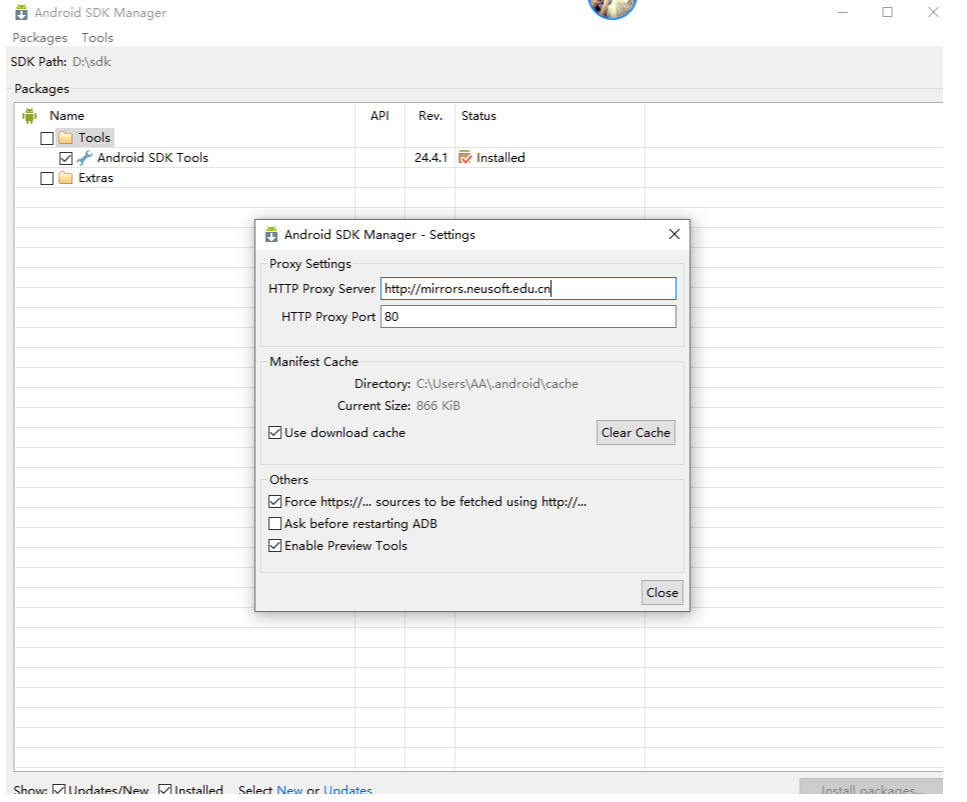The height and width of the screenshot is (802, 967).
Task: Uncheck the Android SDK Tools checkbox
Action: tap(66, 159)
